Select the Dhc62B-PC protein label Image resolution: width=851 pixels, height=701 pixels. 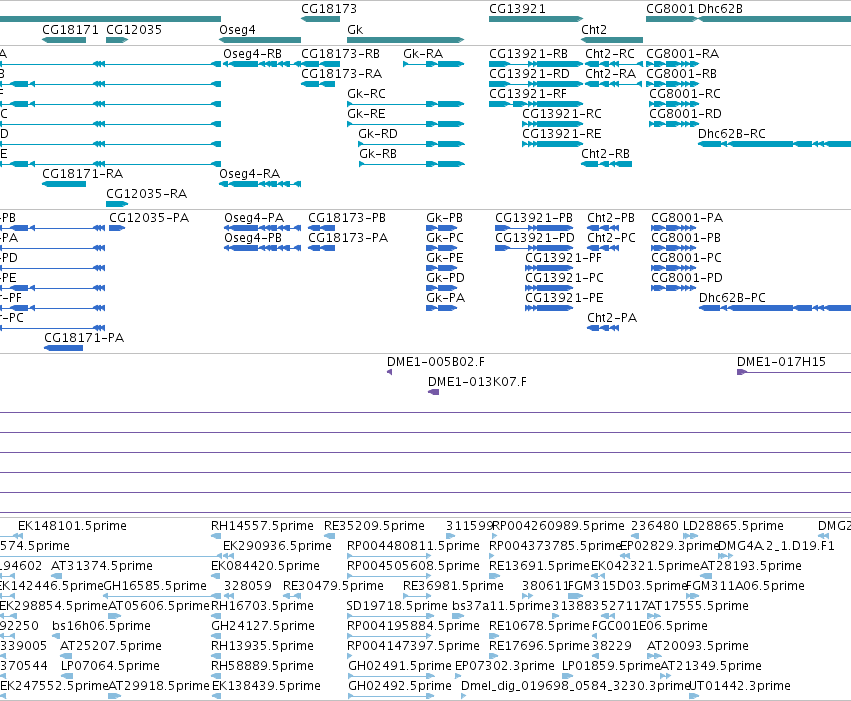(732, 298)
